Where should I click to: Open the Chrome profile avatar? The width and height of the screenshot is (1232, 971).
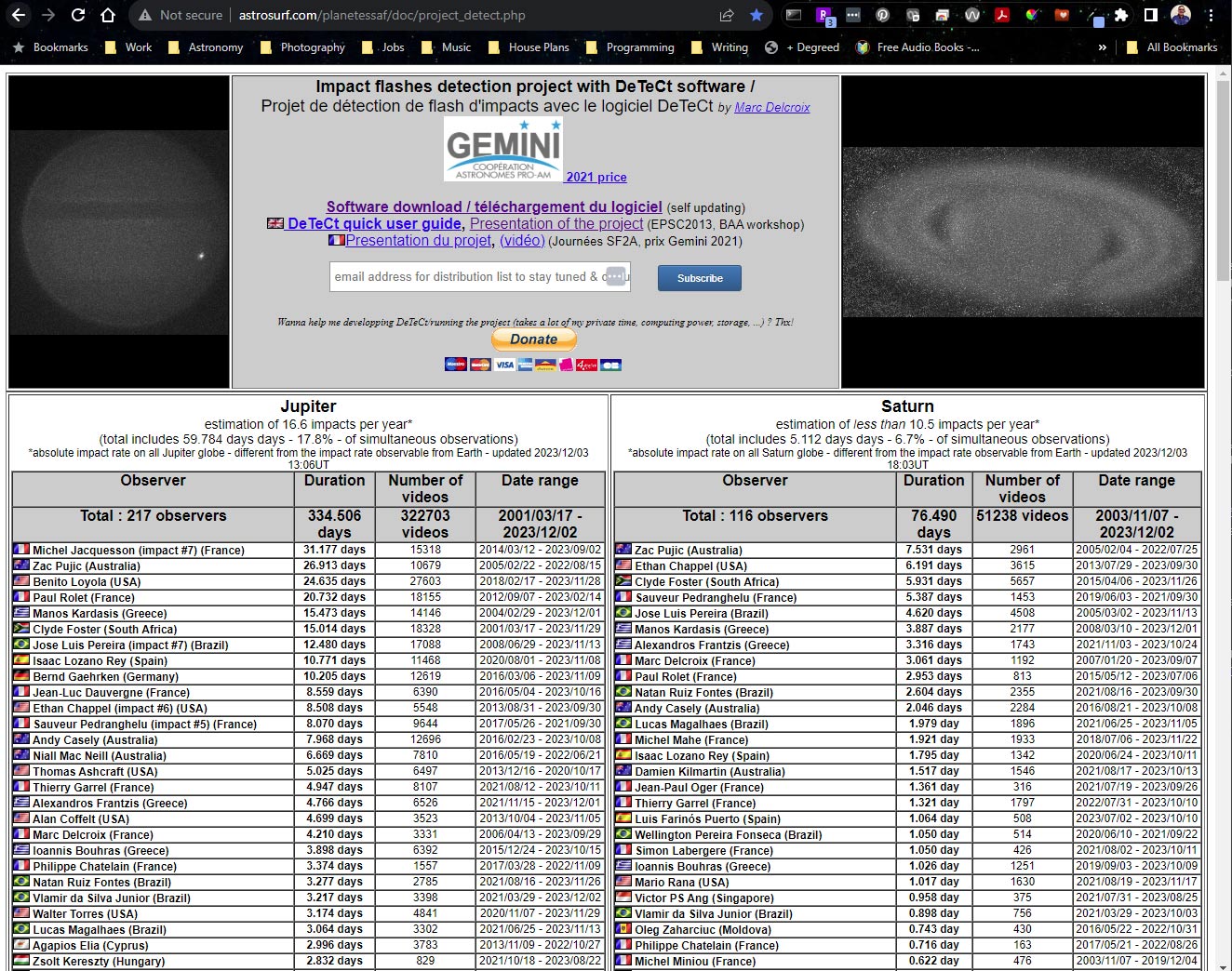pyautogui.click(x=1180, y=15)
